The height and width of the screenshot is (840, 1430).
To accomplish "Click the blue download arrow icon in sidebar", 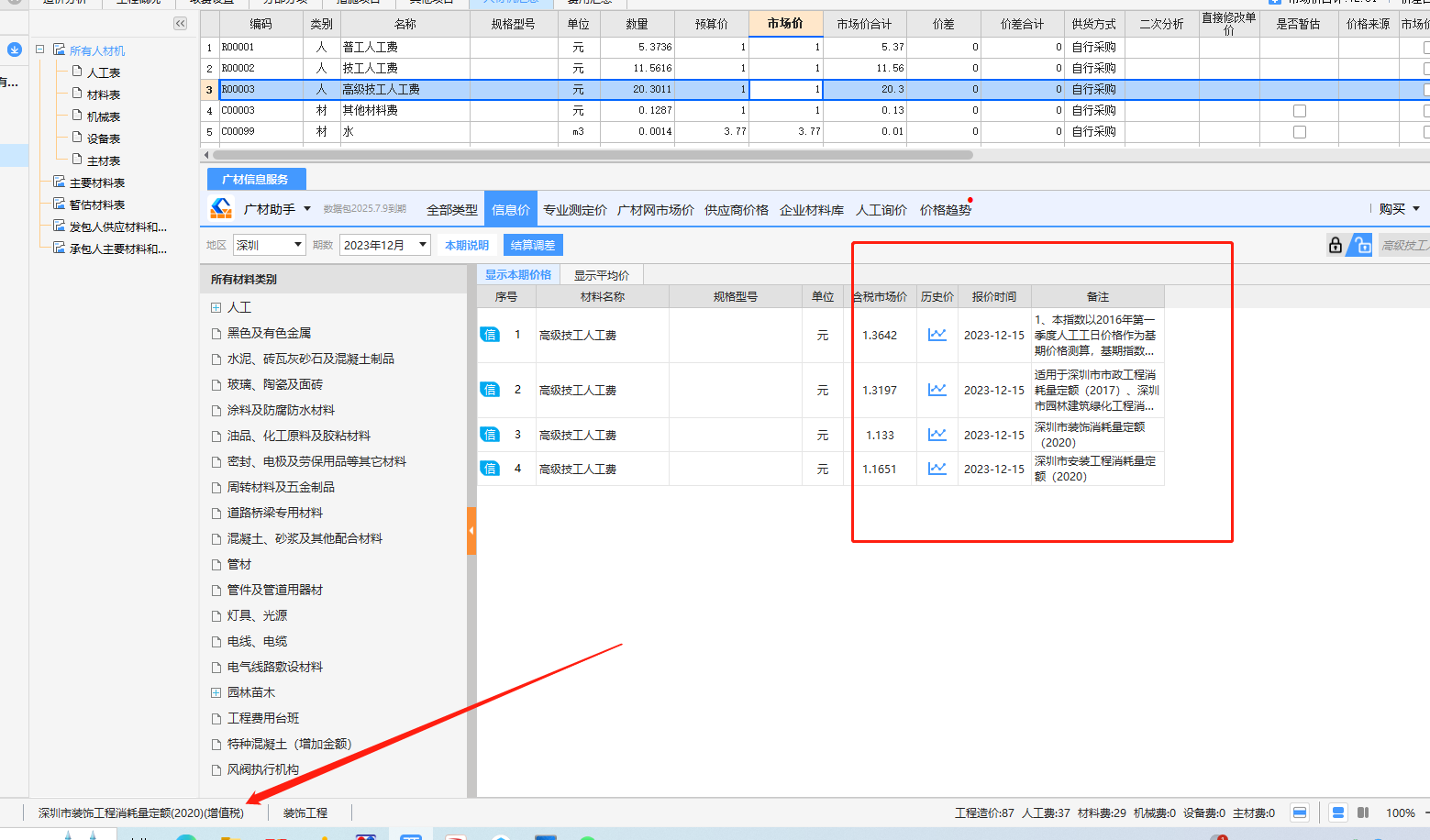I will point(15,50).
